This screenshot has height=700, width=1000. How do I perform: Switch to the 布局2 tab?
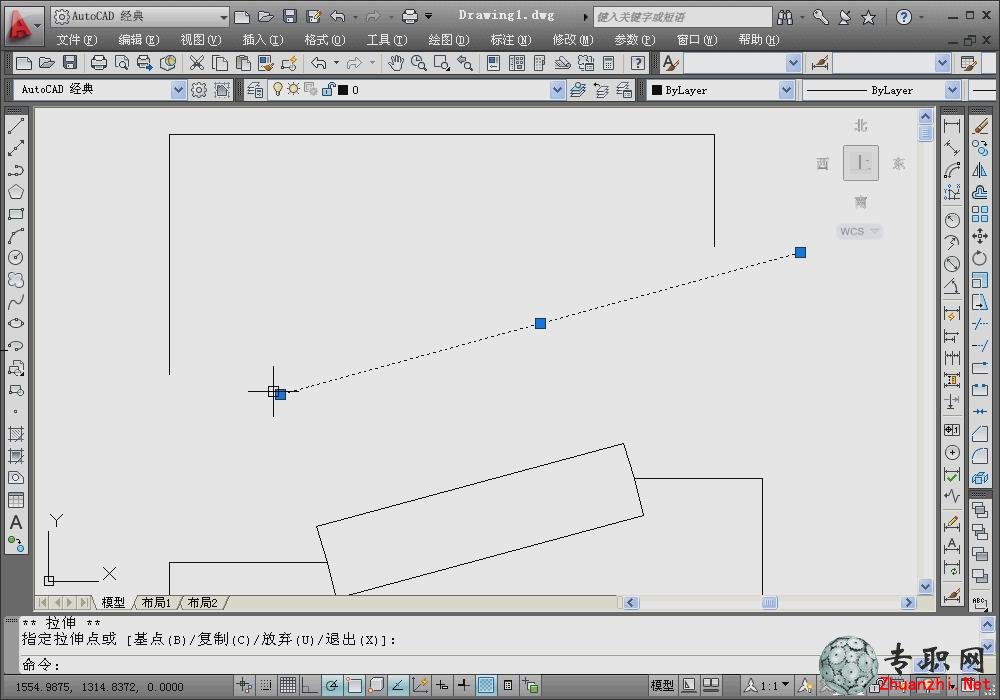coord(203,602)
